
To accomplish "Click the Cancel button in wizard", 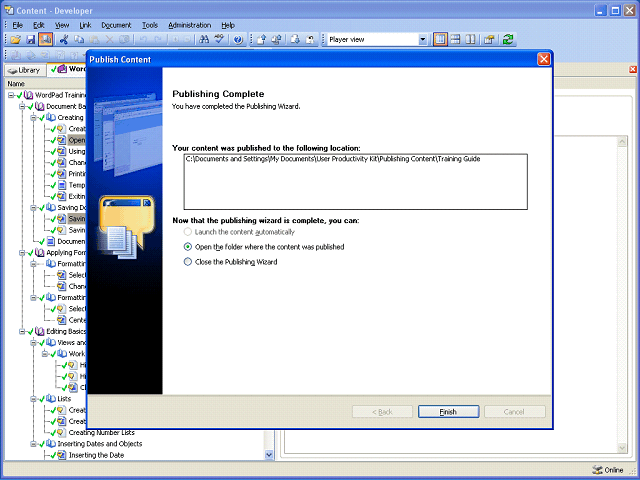I will 514,411.
